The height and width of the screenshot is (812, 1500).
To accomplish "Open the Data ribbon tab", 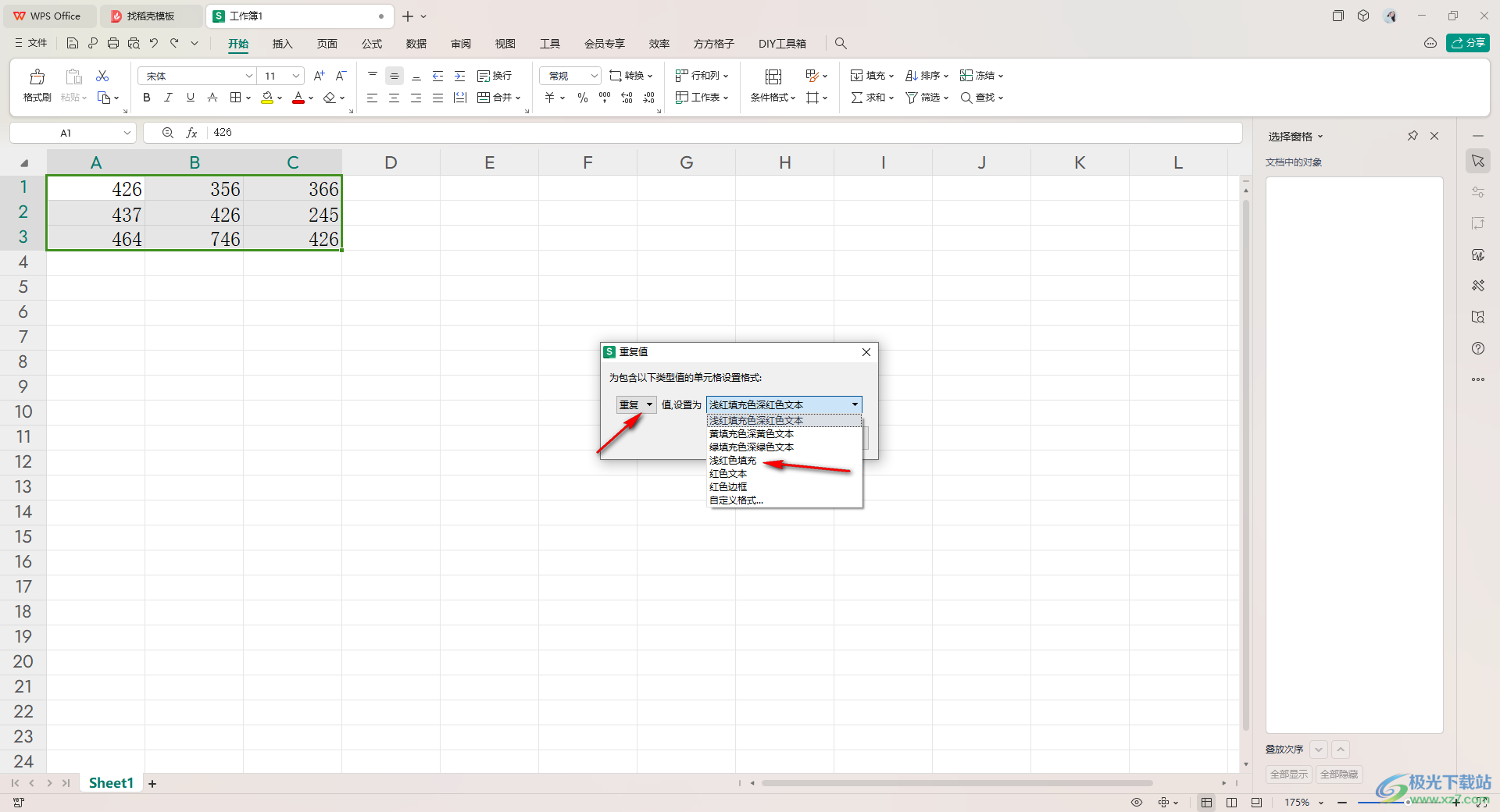I will pyautogui.click(x=416, y=44).
